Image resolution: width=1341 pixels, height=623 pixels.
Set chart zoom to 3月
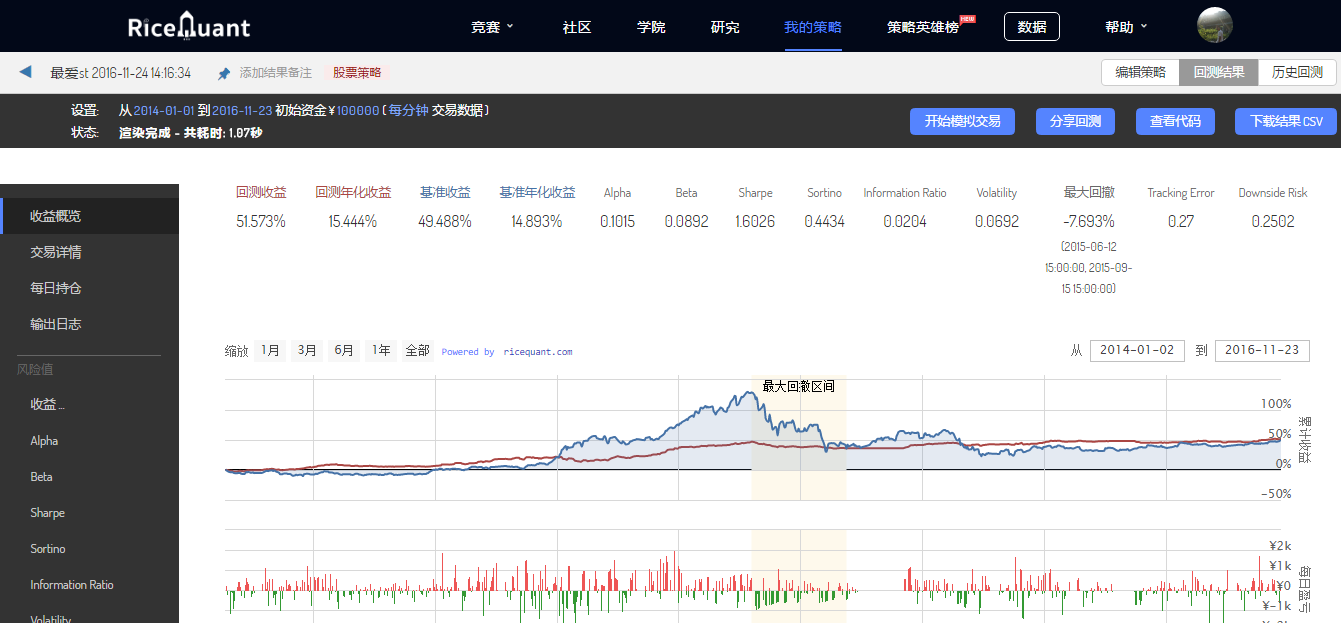click(307, 350)
